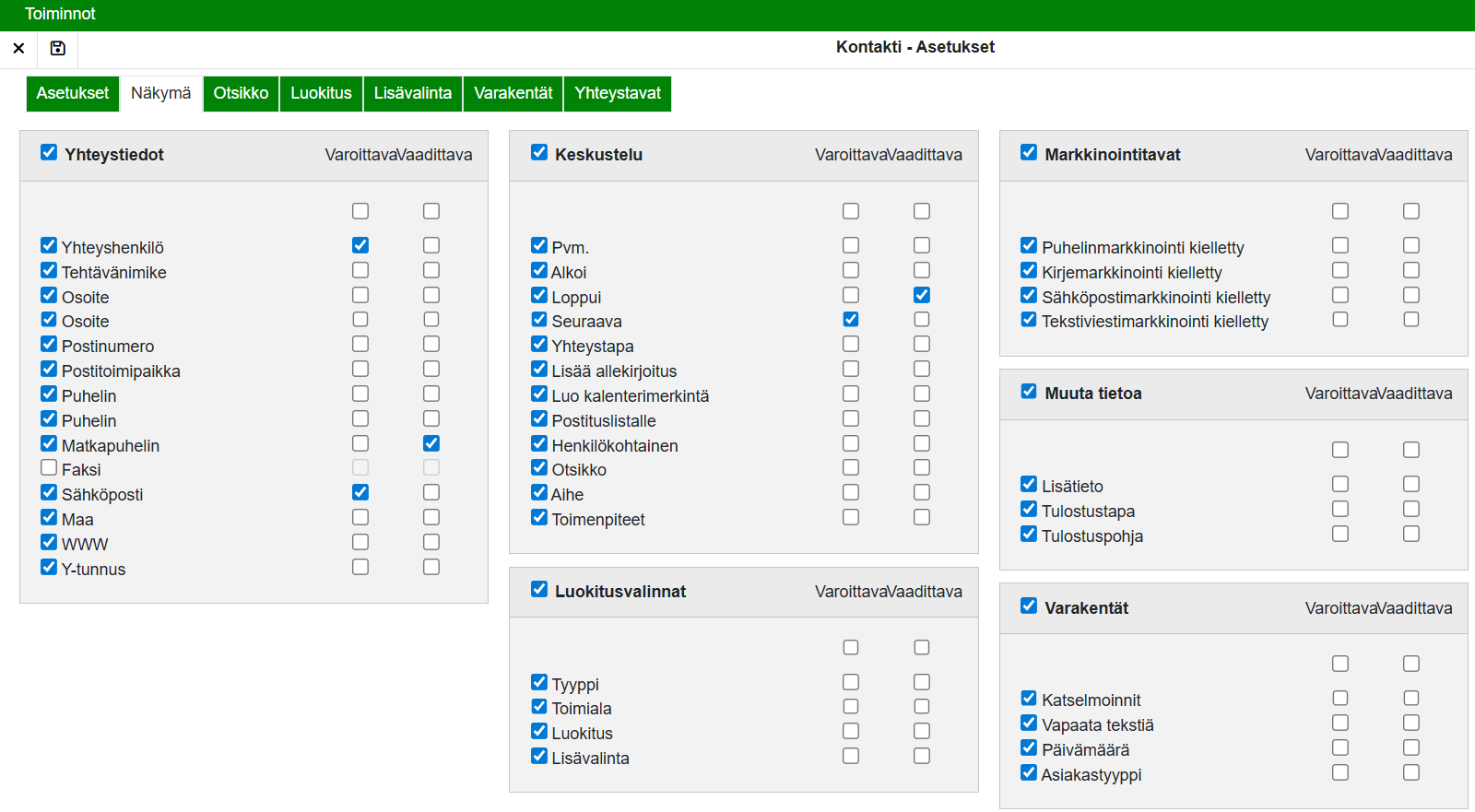Uncheck the Asiakastyyppi checkbox
This screenshot has width=1475, height=812.
[x=1029, y=772]
